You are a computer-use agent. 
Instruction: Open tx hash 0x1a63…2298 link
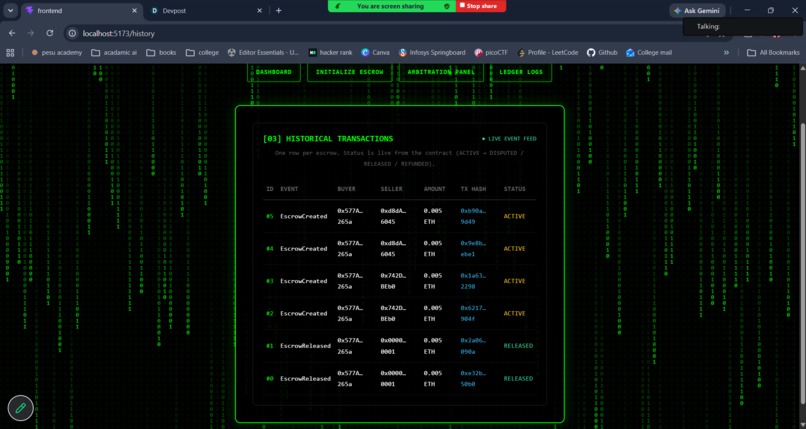pyautogui.click(x=472, y=281)
